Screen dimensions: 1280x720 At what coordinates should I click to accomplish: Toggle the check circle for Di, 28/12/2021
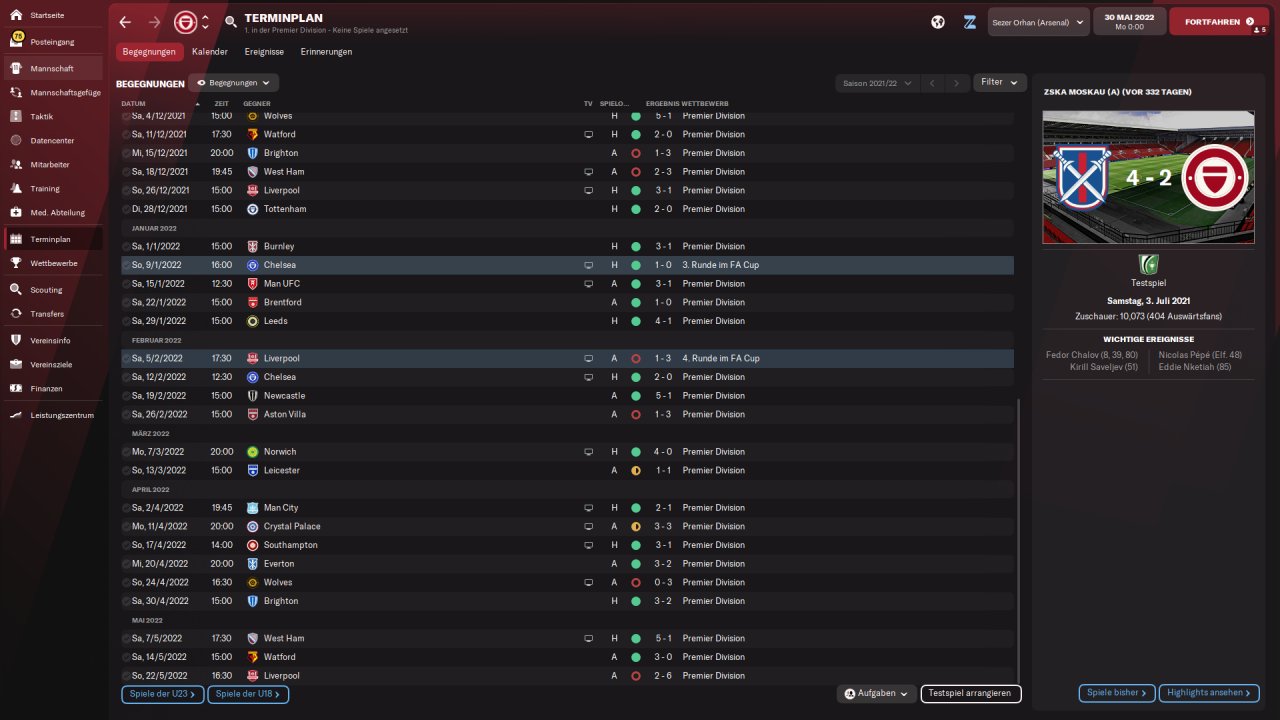click(126, 209)
